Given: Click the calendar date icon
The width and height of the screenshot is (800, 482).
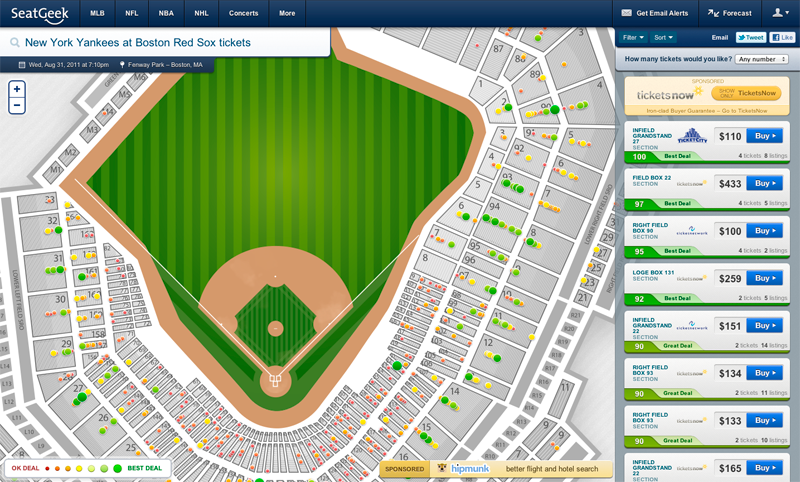Looking at the screenshot, I should coord(22,65).
